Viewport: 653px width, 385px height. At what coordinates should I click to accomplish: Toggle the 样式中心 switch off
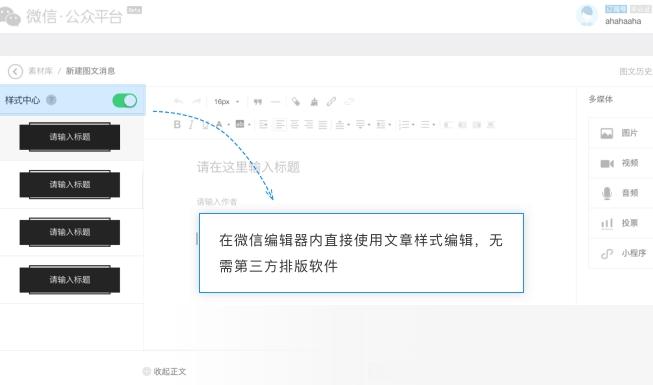click(125, 100)
